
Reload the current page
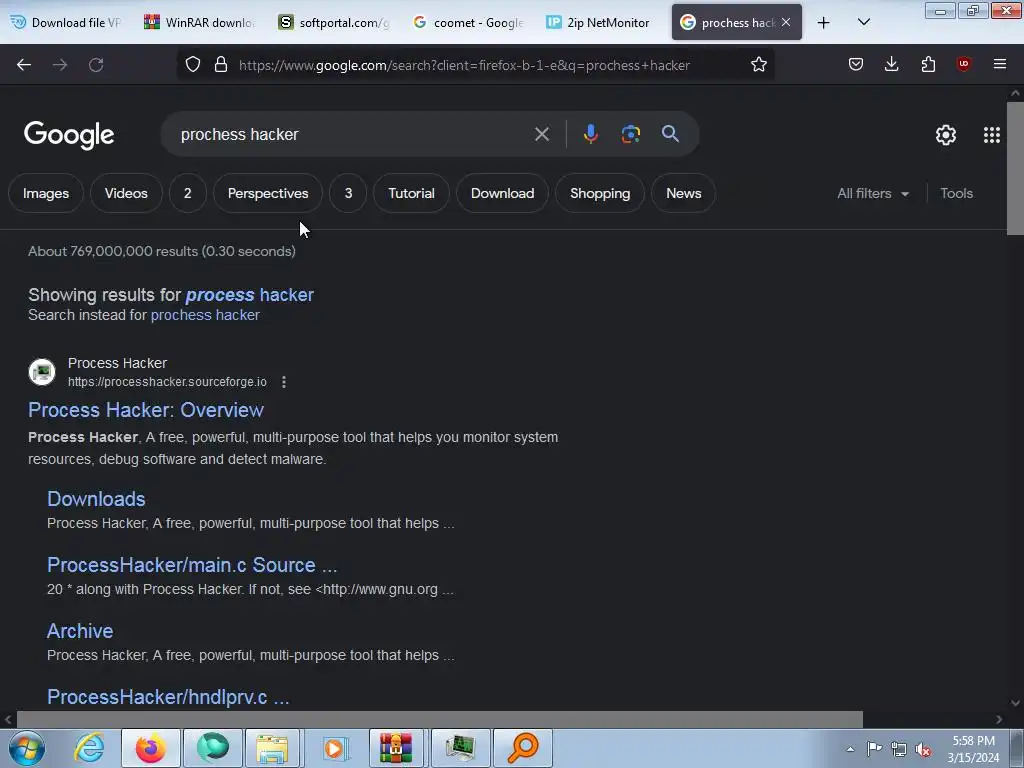tap(96, 65)
